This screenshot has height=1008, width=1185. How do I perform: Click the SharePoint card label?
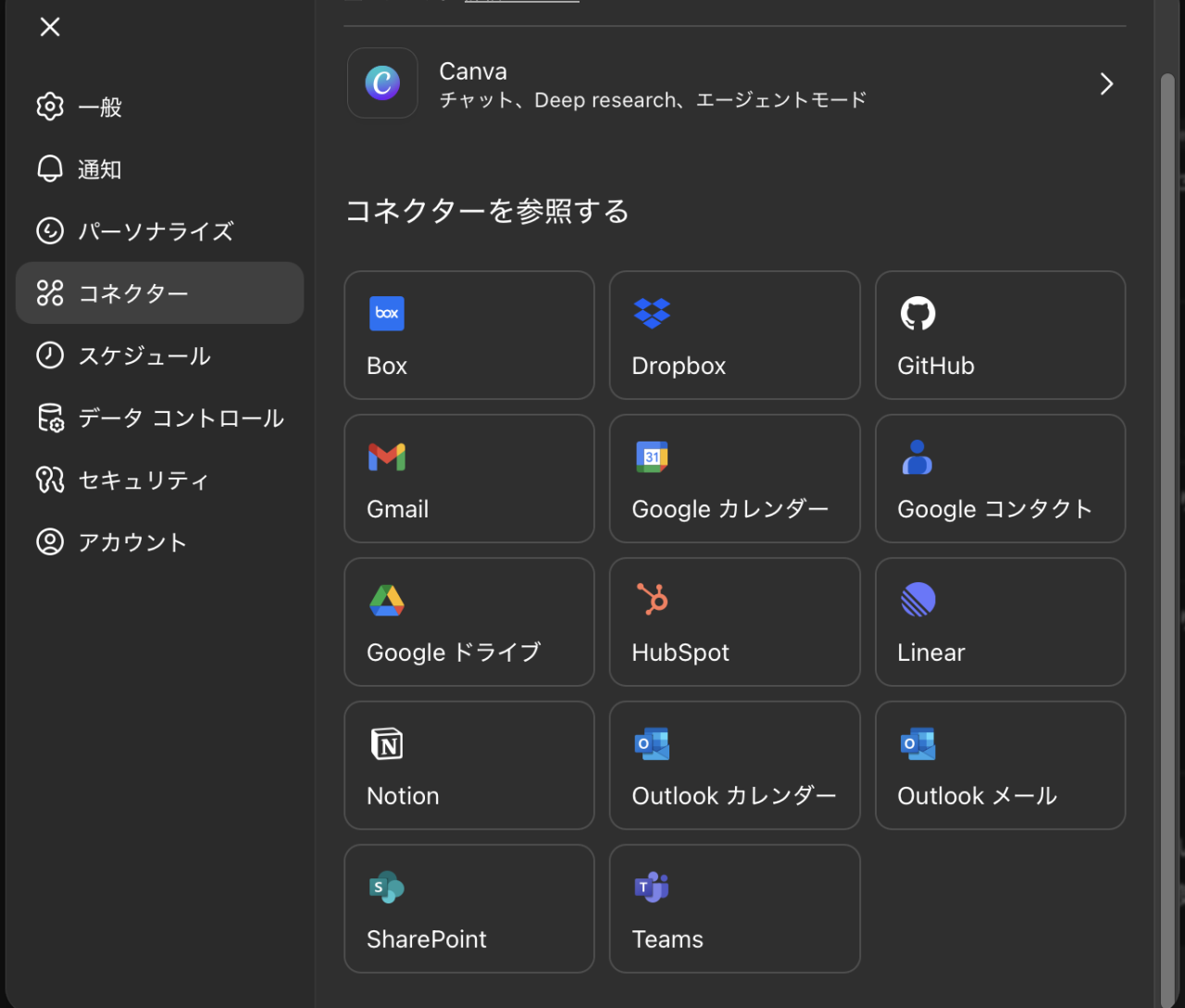427,940
